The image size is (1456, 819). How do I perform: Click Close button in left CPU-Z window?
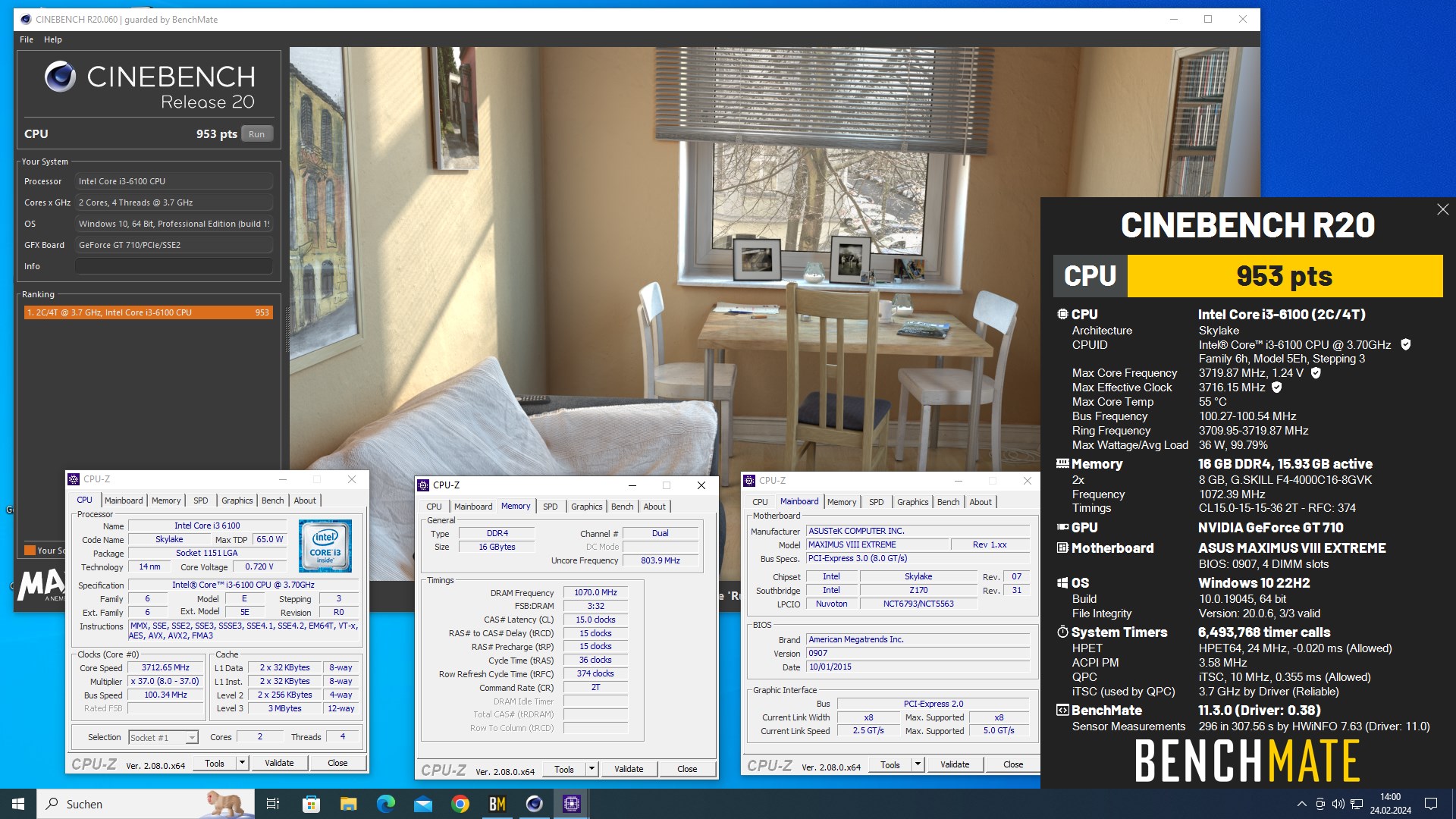click(x=337, y=763)
